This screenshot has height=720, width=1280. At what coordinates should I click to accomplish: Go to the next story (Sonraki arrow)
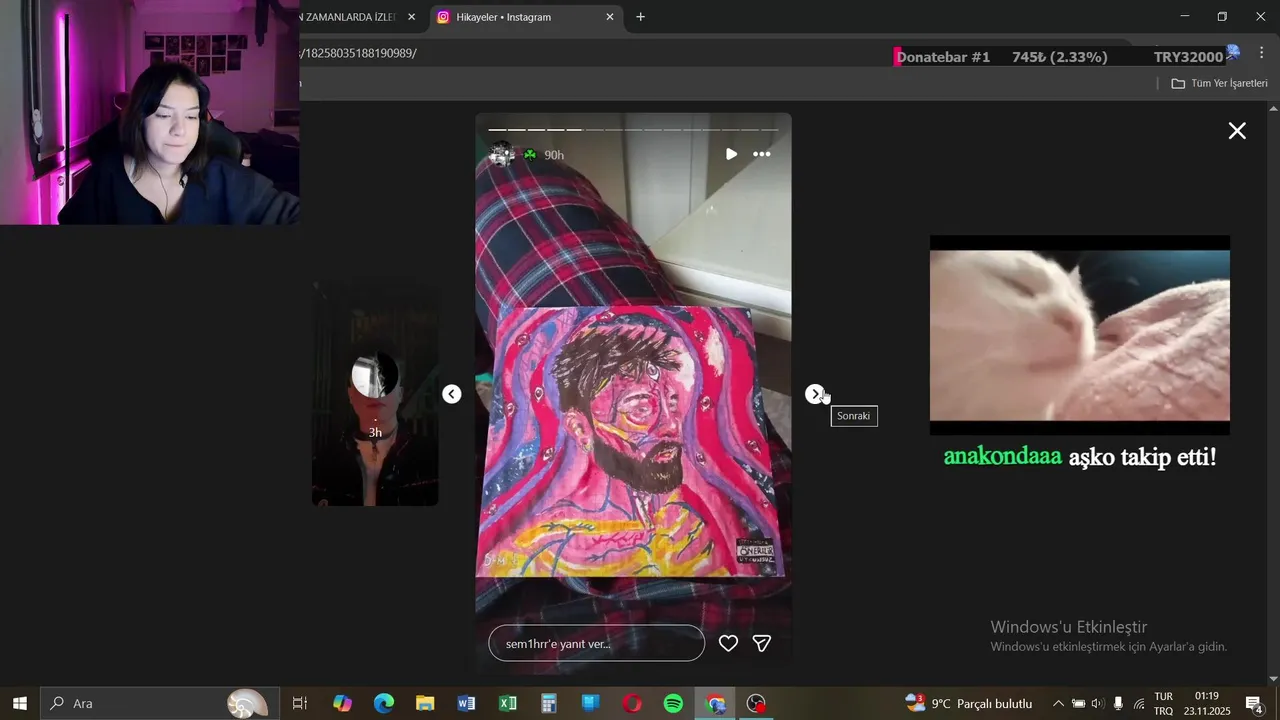click(815, 394)
